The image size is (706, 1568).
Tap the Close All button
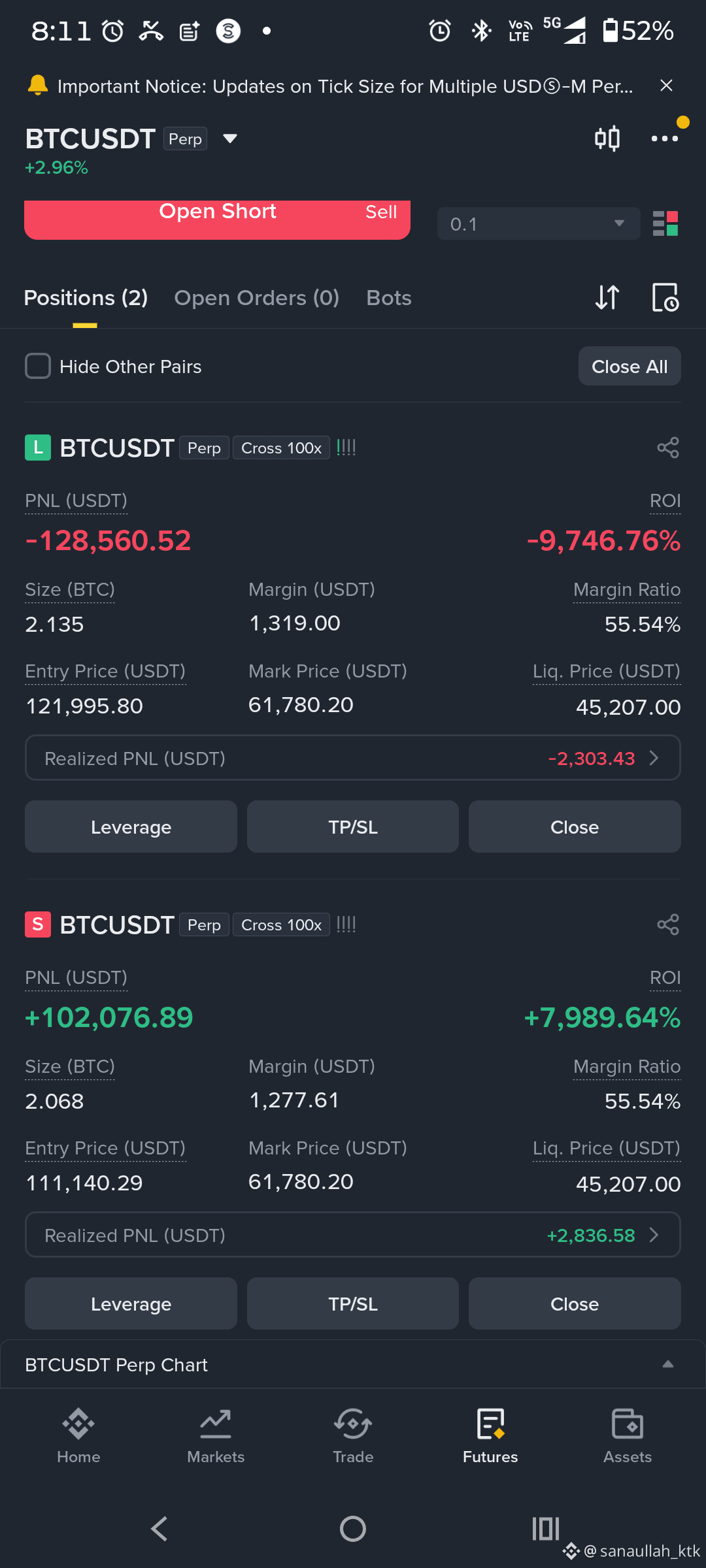click(630, 367)
